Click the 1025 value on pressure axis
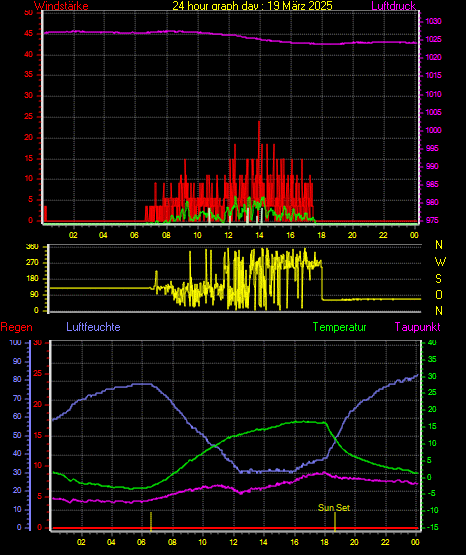 click(x=433, y=39)
